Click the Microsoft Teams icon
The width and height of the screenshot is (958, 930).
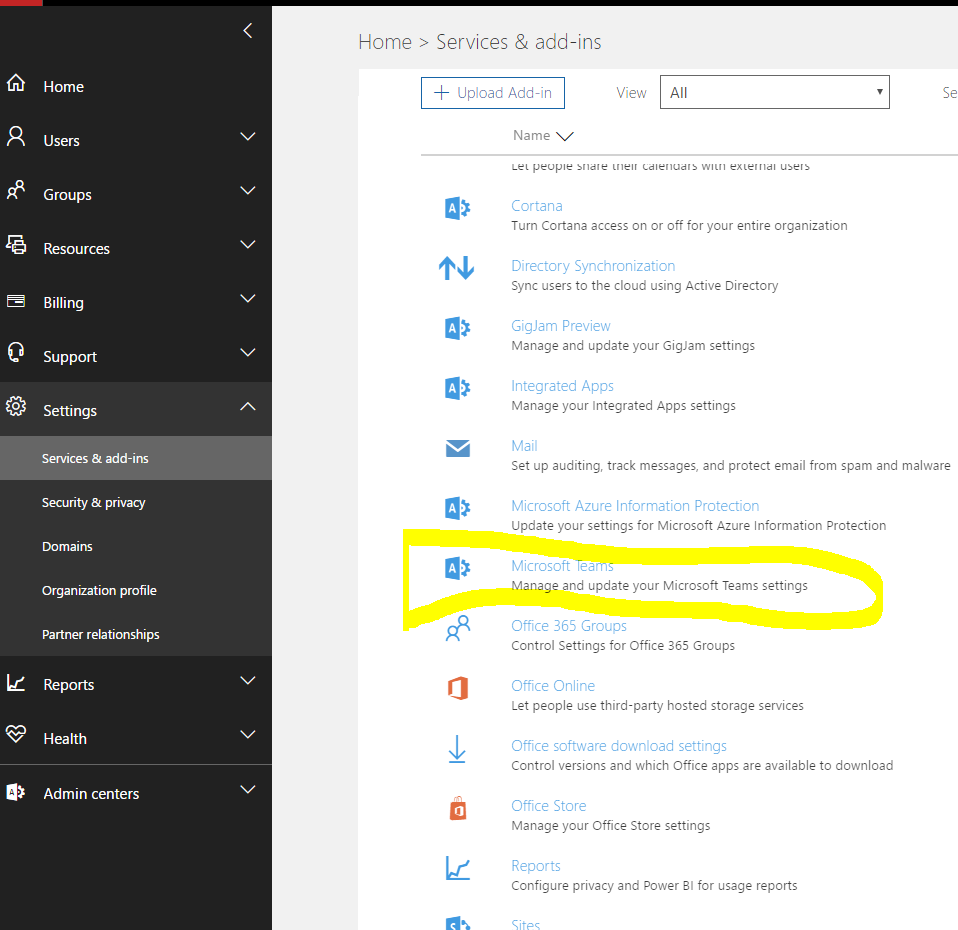click(x=457, y=568)
